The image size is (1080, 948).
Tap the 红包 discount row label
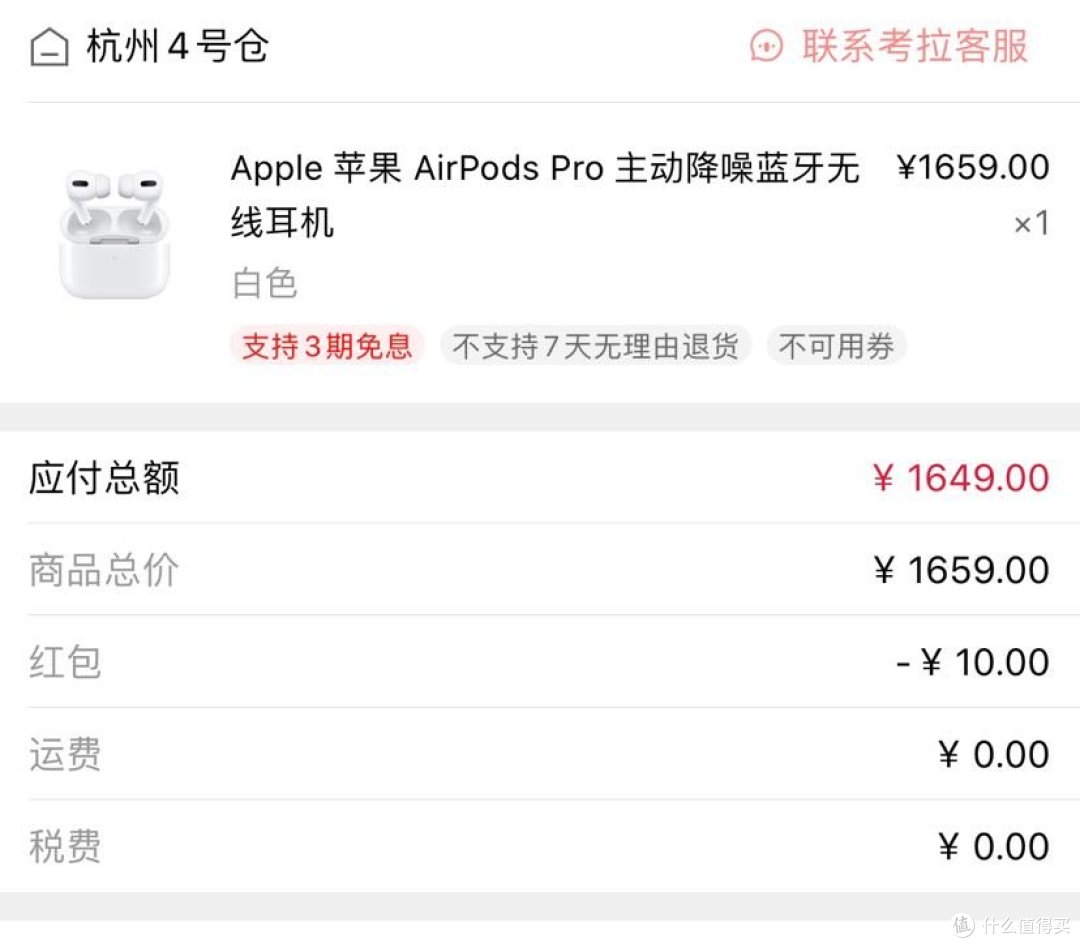pyautogui.click(x=65, y=662)
